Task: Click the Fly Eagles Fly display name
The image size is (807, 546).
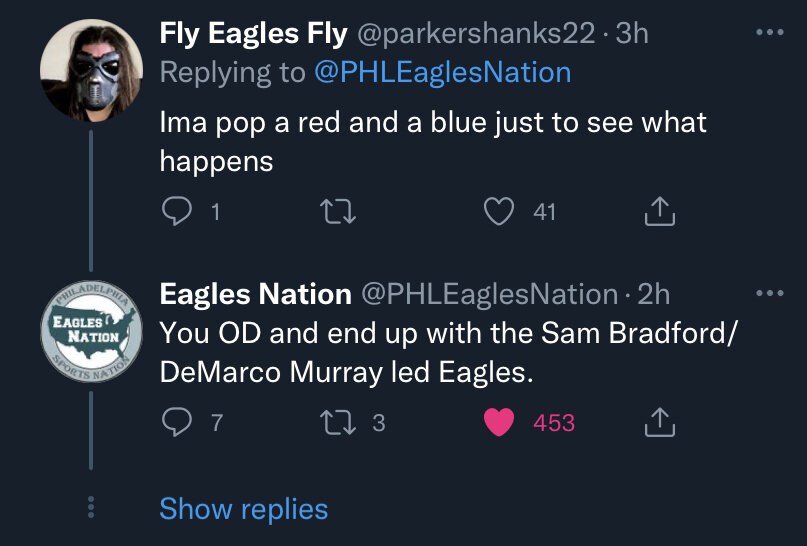Action: click(x=253, y=33)
